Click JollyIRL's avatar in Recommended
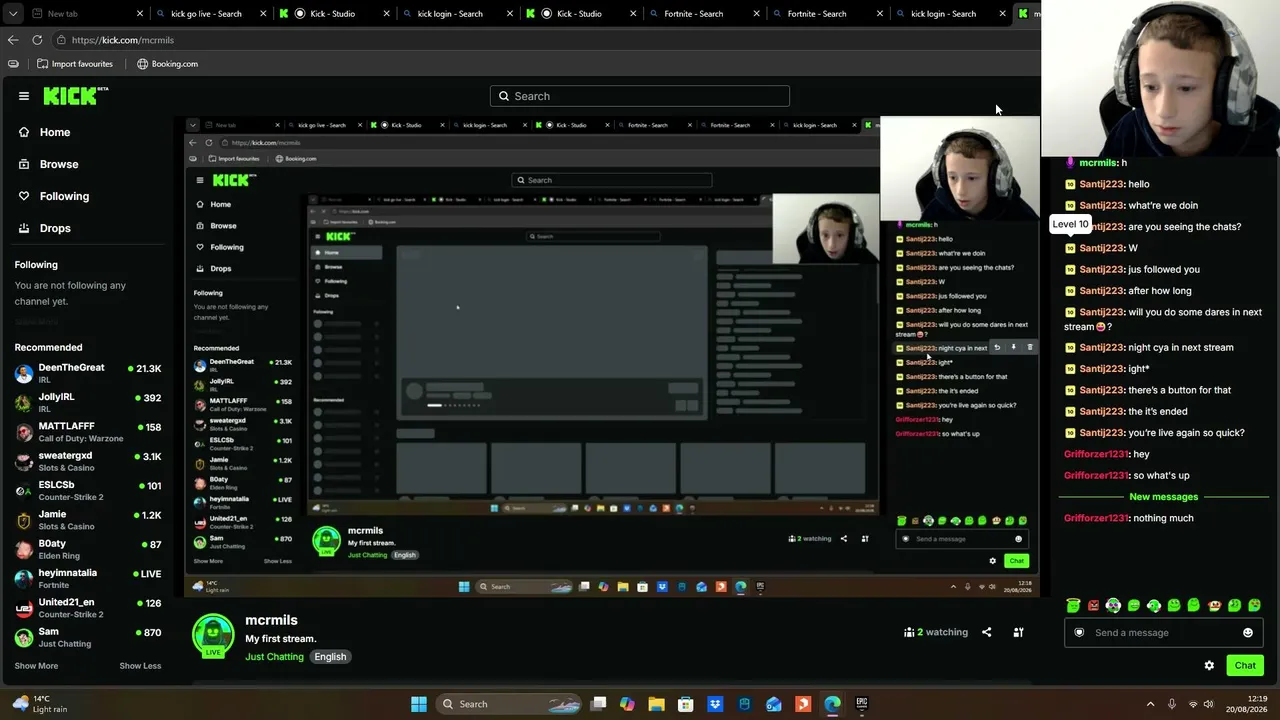 tap(24, 403)
